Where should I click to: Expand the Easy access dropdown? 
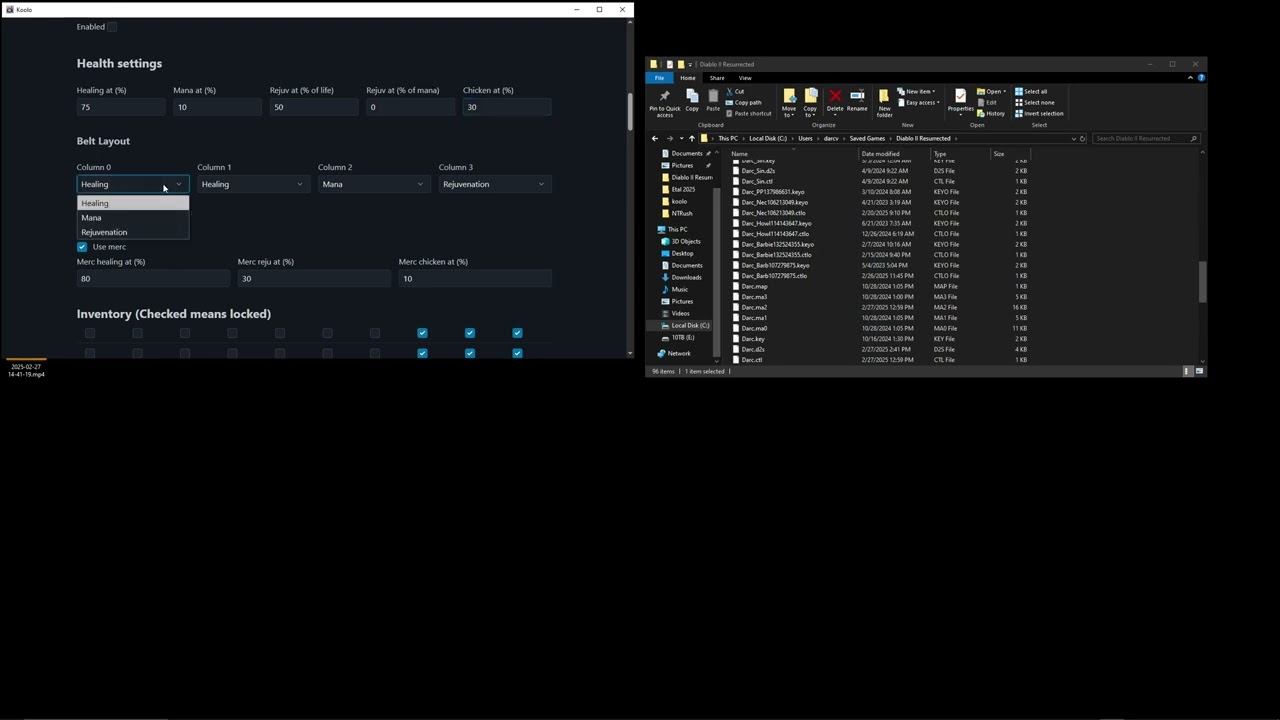(x=918, y=102)
